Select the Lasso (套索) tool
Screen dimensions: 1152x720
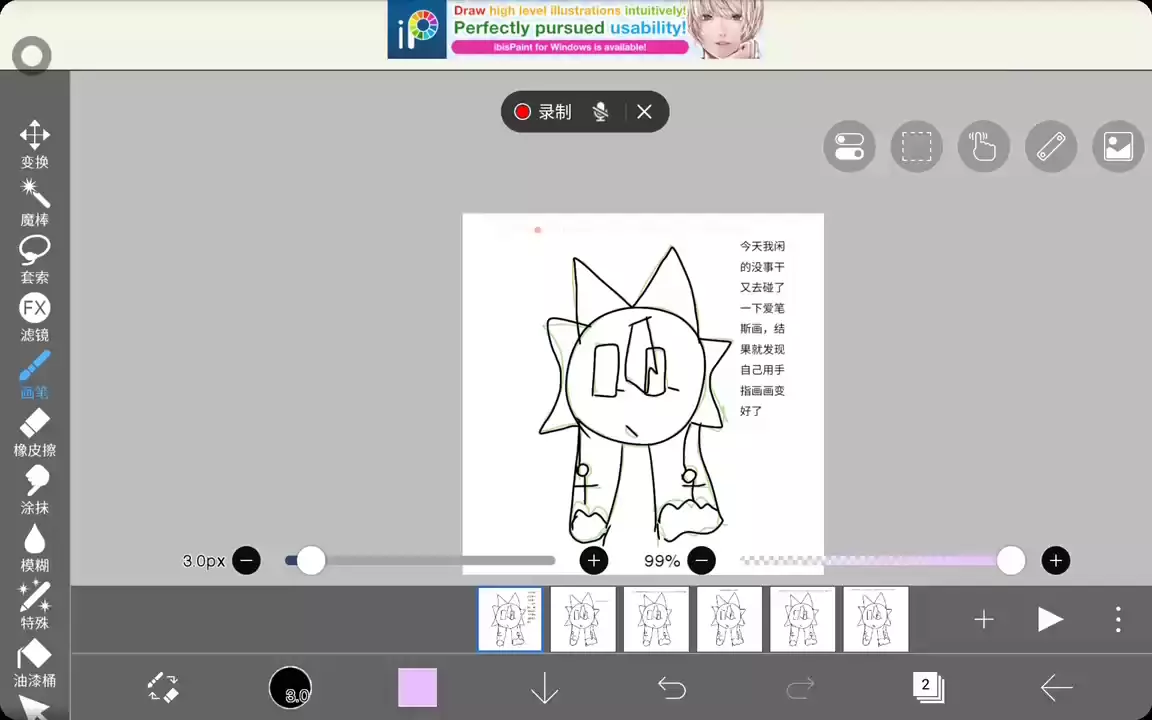34,258
